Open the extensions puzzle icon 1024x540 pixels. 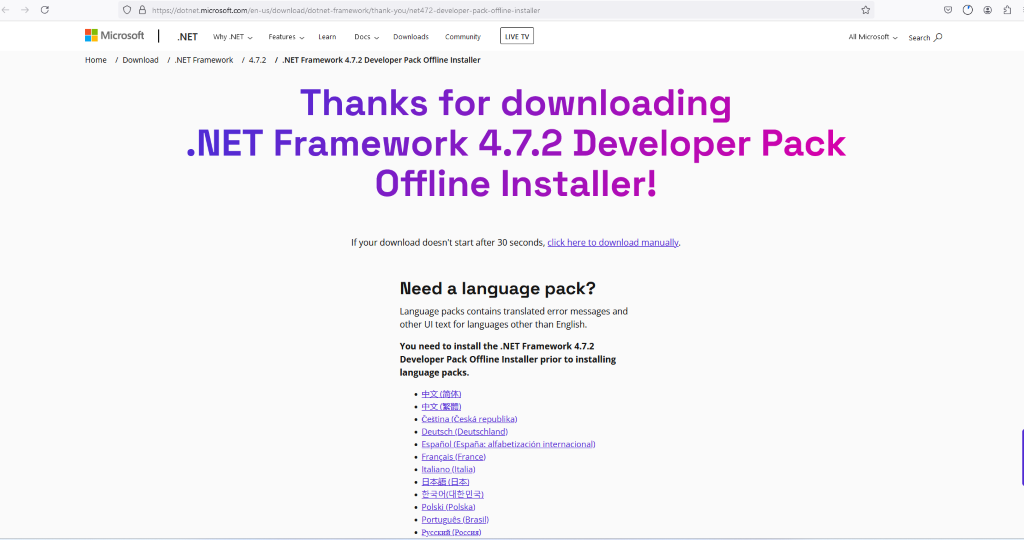click(1007, 10)
